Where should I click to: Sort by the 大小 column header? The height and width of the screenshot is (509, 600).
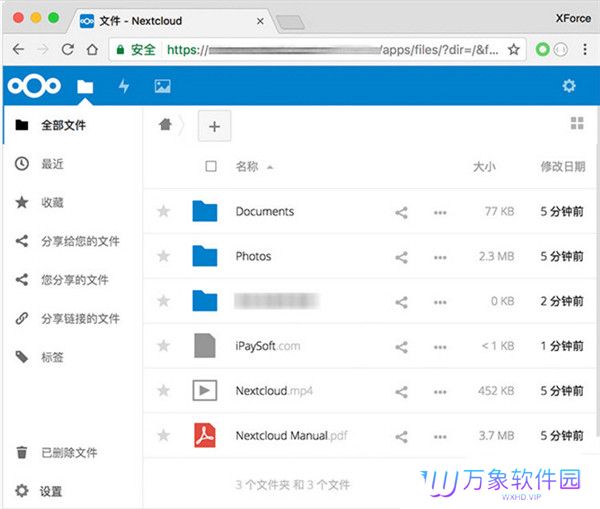pos(484,166)
